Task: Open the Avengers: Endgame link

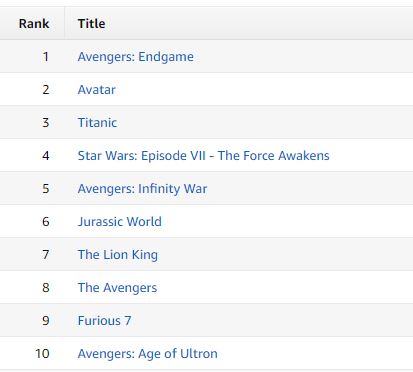Action: [x=136, y=57]
